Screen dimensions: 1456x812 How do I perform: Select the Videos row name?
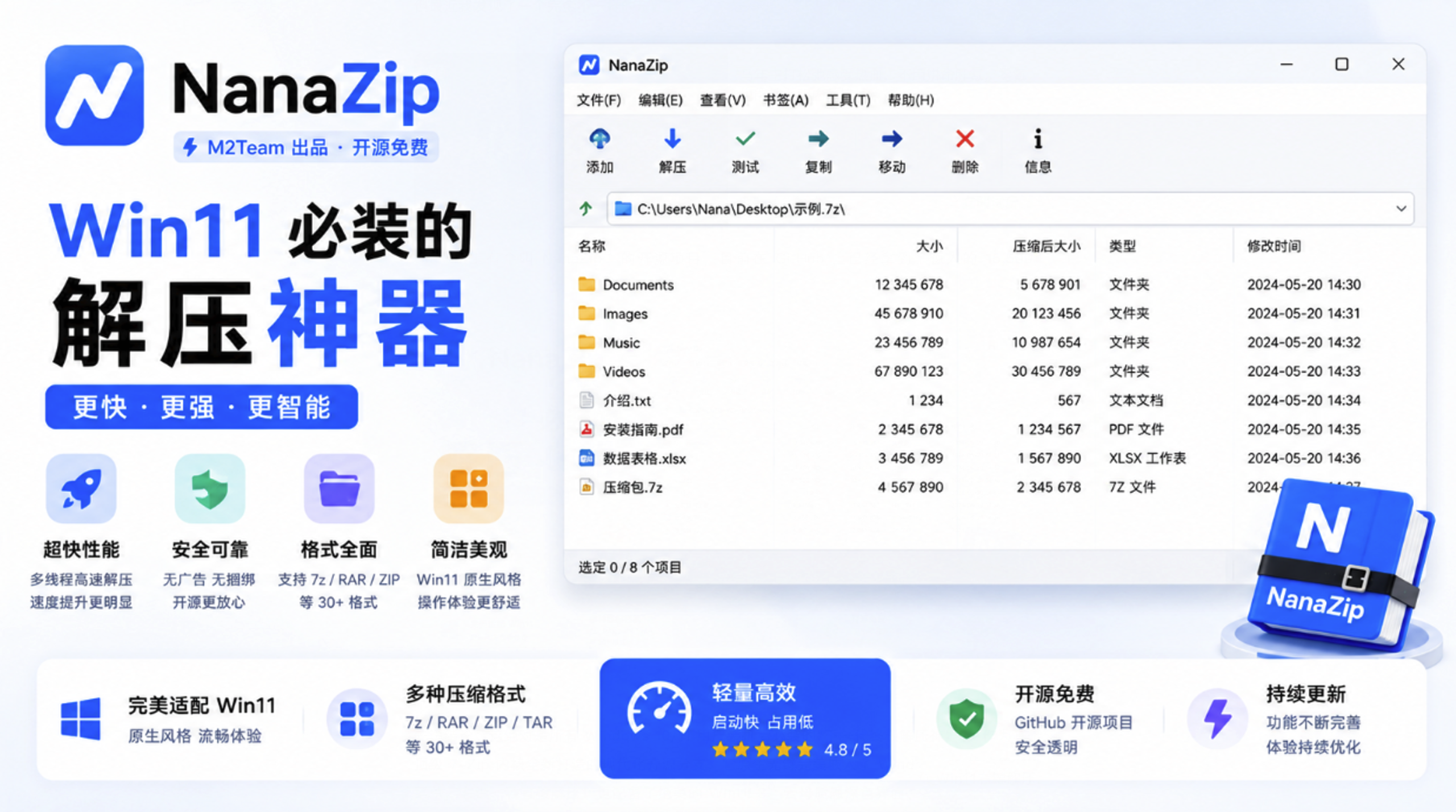(624, 371)
